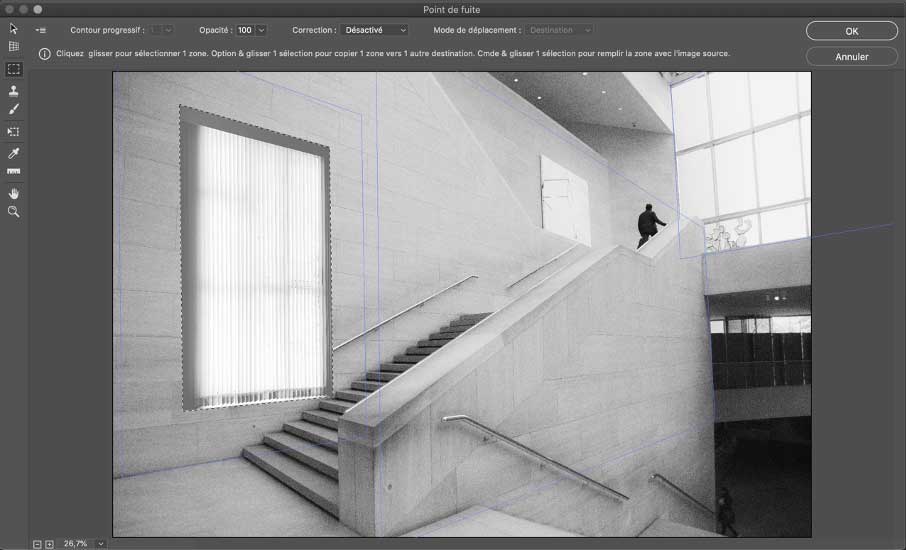Image resolution: width=906 pixels, height=550 pixels.
Task: Click the Mode de déplacement label
Action: [477, 30]
